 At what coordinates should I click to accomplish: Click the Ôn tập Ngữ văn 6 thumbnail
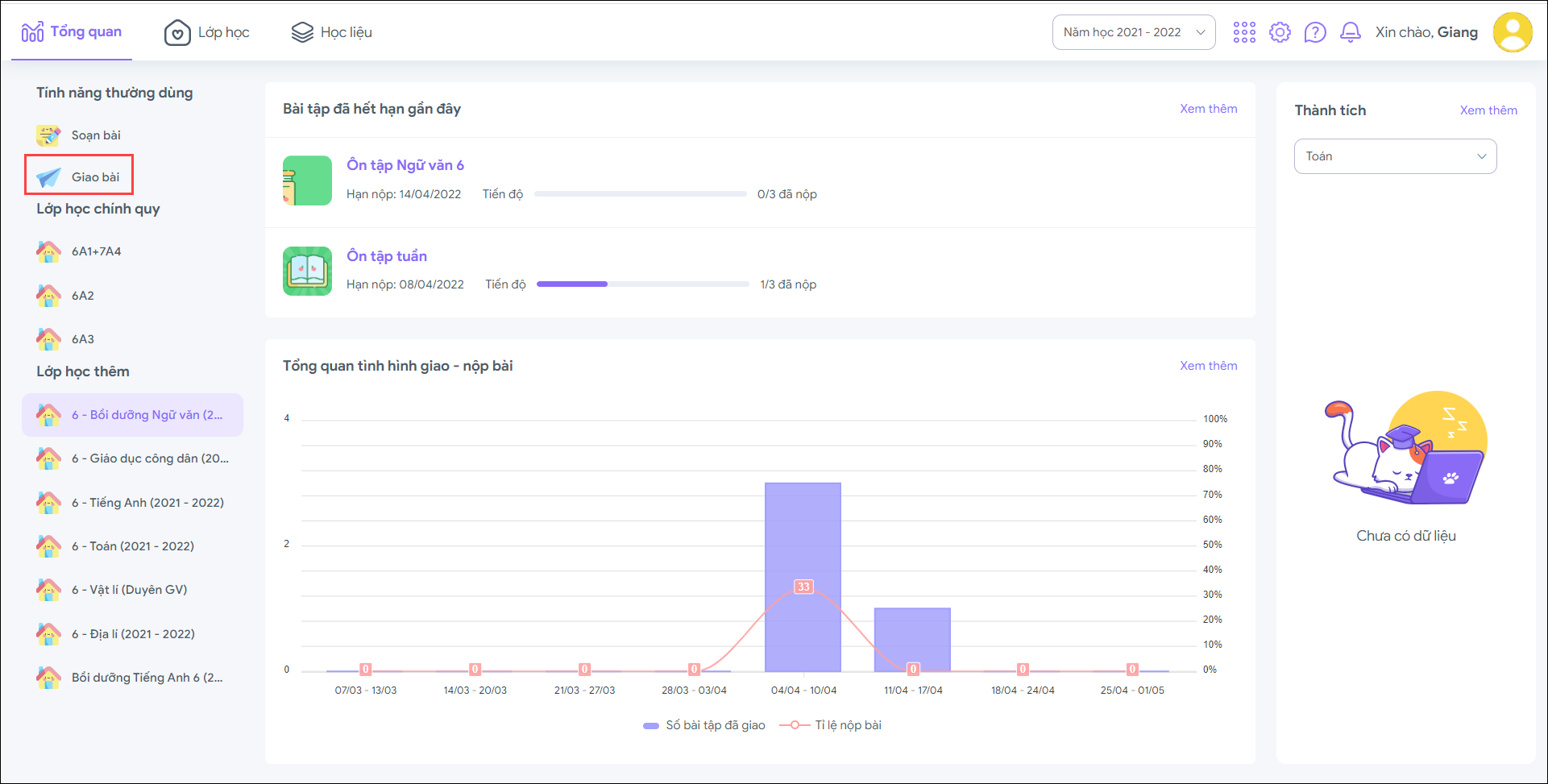pos(307,180)
